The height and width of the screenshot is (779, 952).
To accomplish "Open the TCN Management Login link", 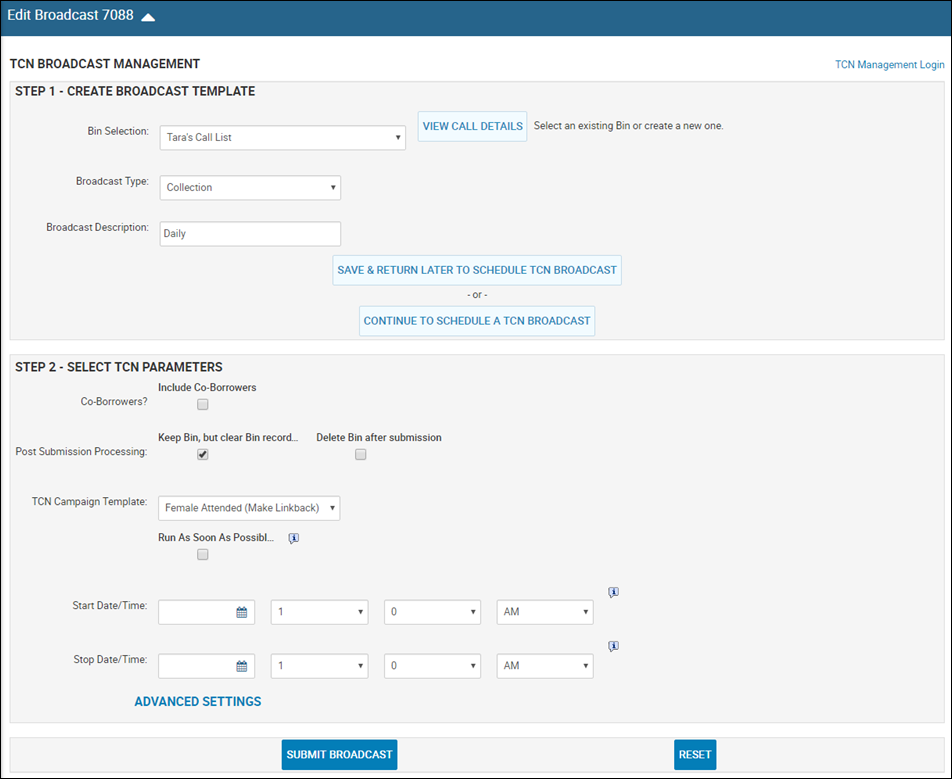I will tap(889, 64).
